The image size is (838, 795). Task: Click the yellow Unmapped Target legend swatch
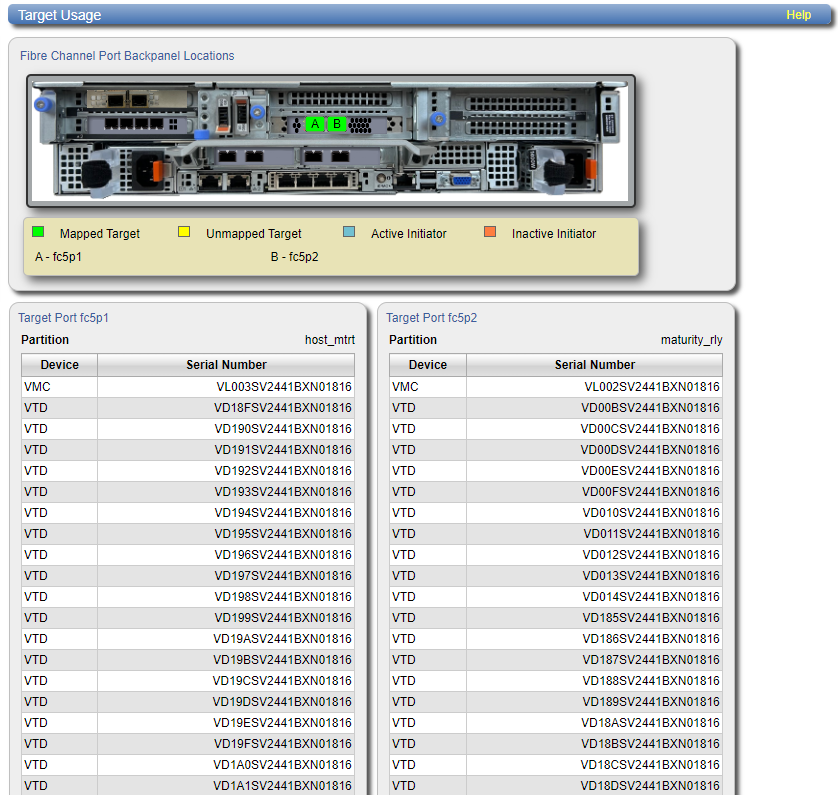coord(184,232)
